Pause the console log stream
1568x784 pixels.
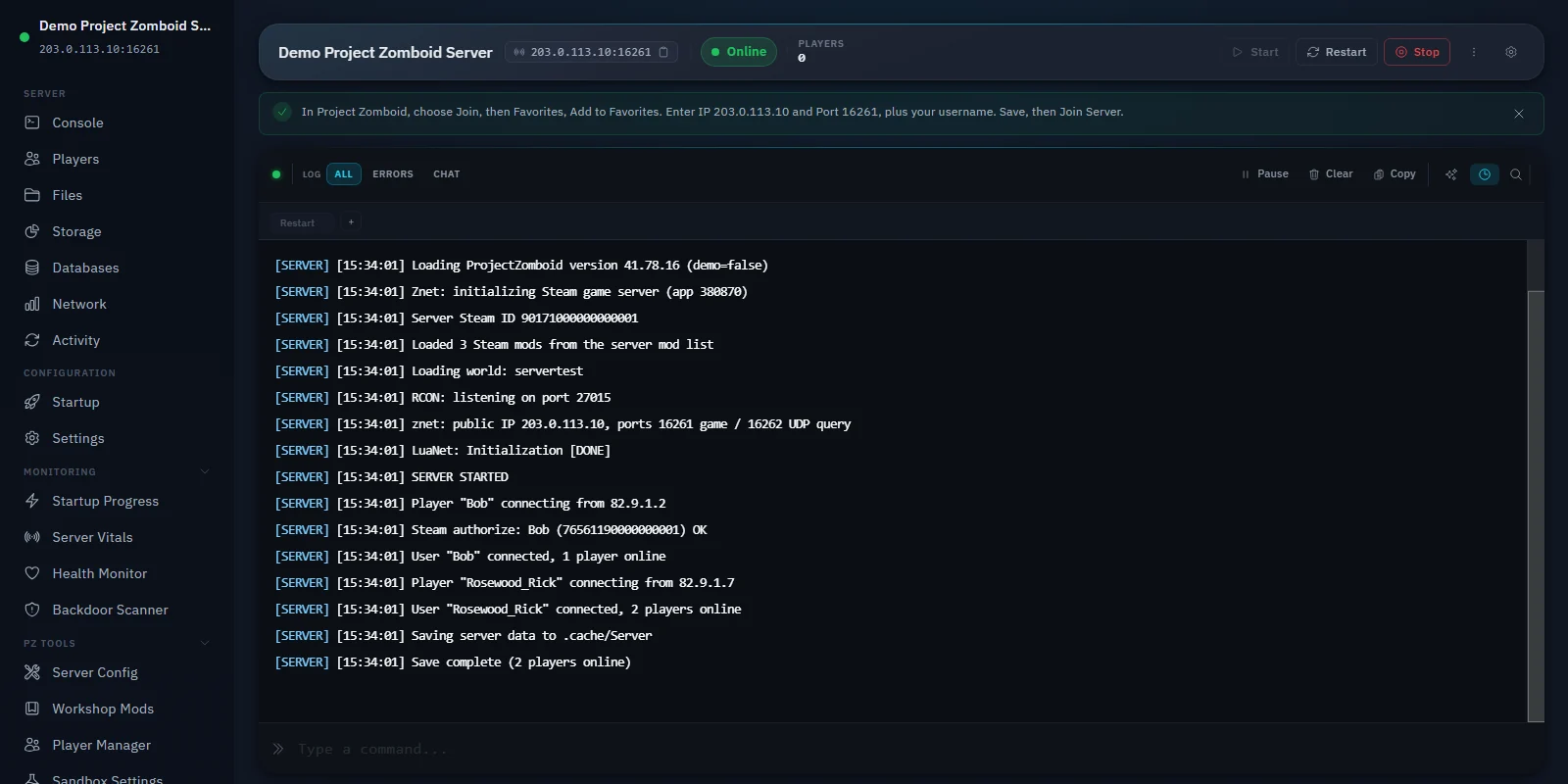pos(1265,174)
